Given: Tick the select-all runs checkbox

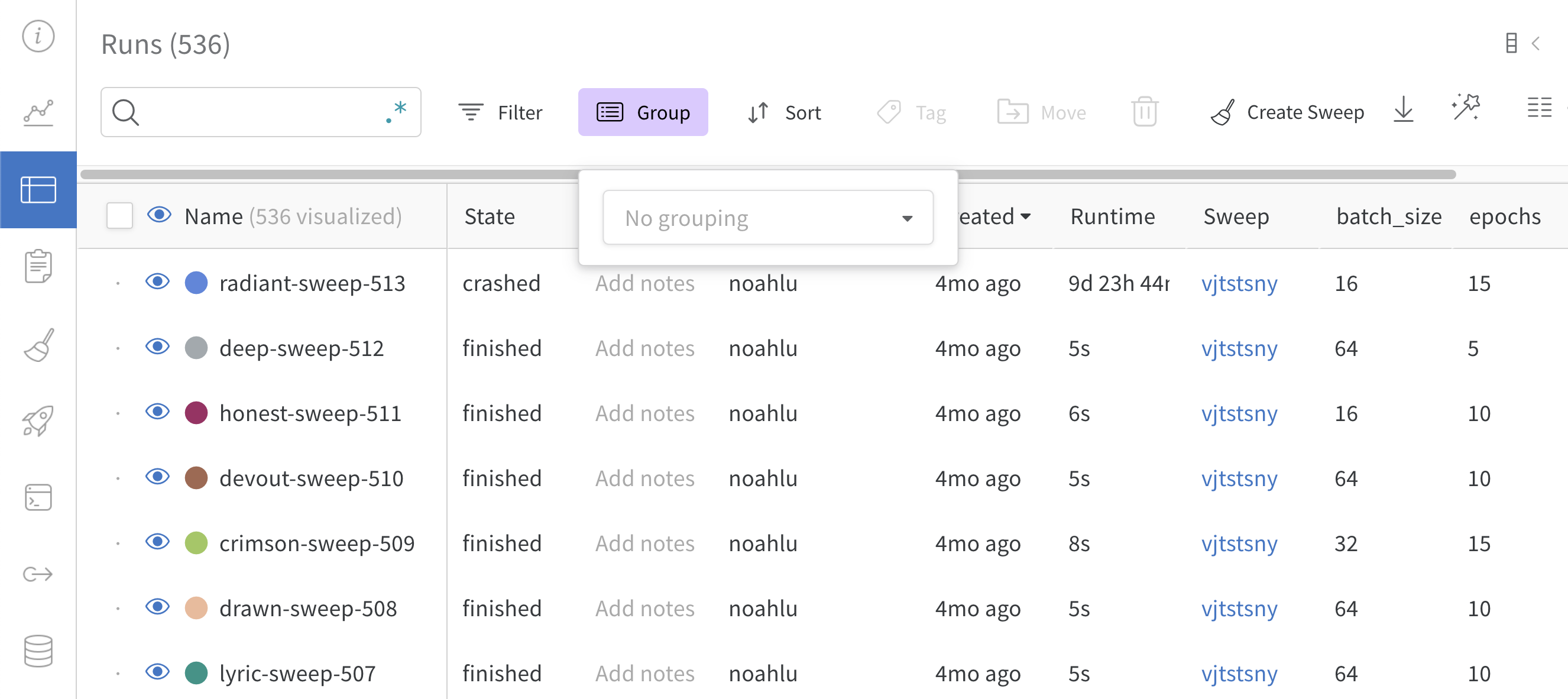Looking at the screenshot, I should (119, 215).
